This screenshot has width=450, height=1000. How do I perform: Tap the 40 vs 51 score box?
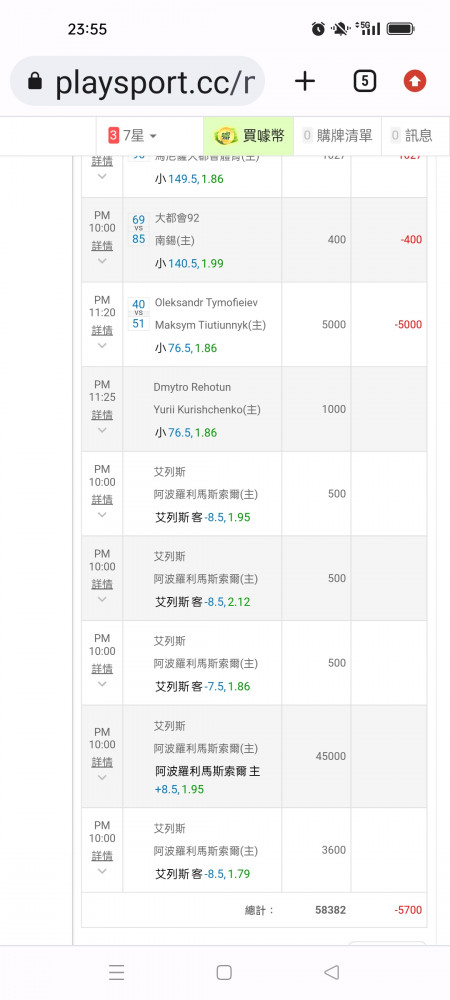(x=138, y=314)
